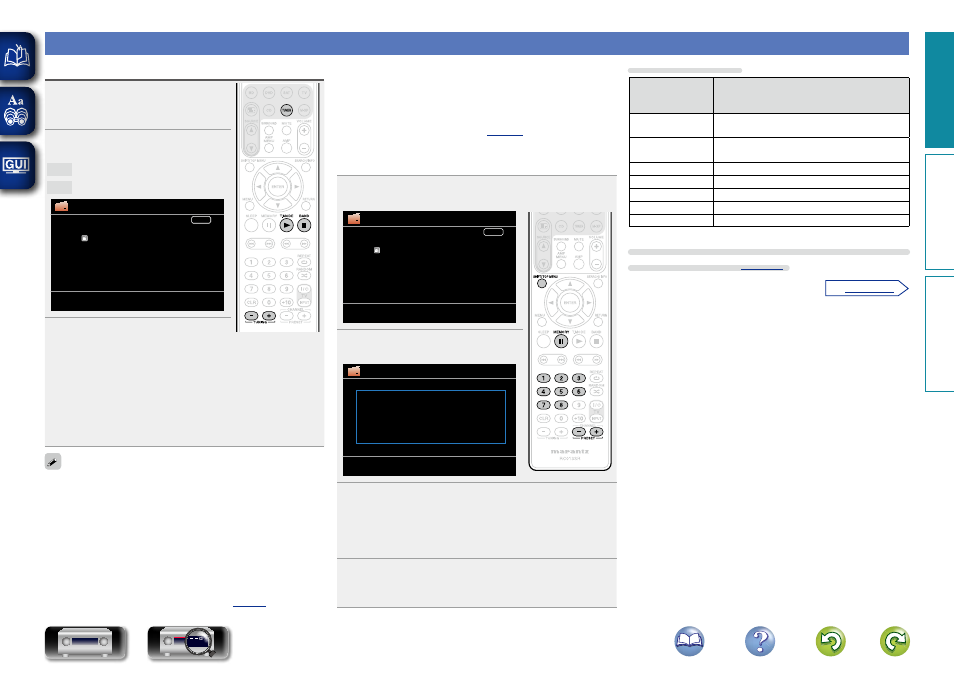The image size is (954, 674).
Task: Click TUNING plus button on left remote
Action: 269,316
